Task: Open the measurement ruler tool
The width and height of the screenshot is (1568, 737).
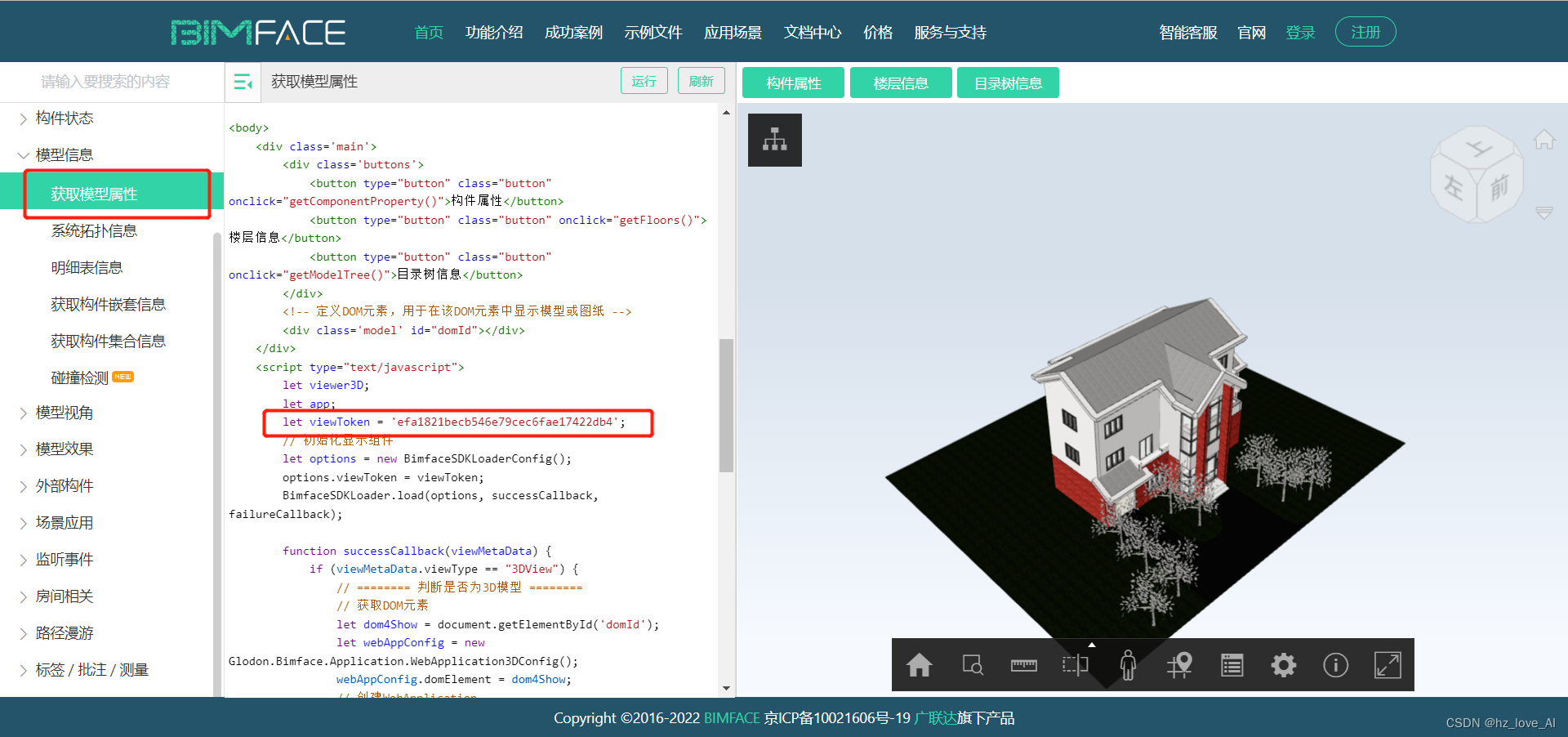Action: pos(1023,664)
